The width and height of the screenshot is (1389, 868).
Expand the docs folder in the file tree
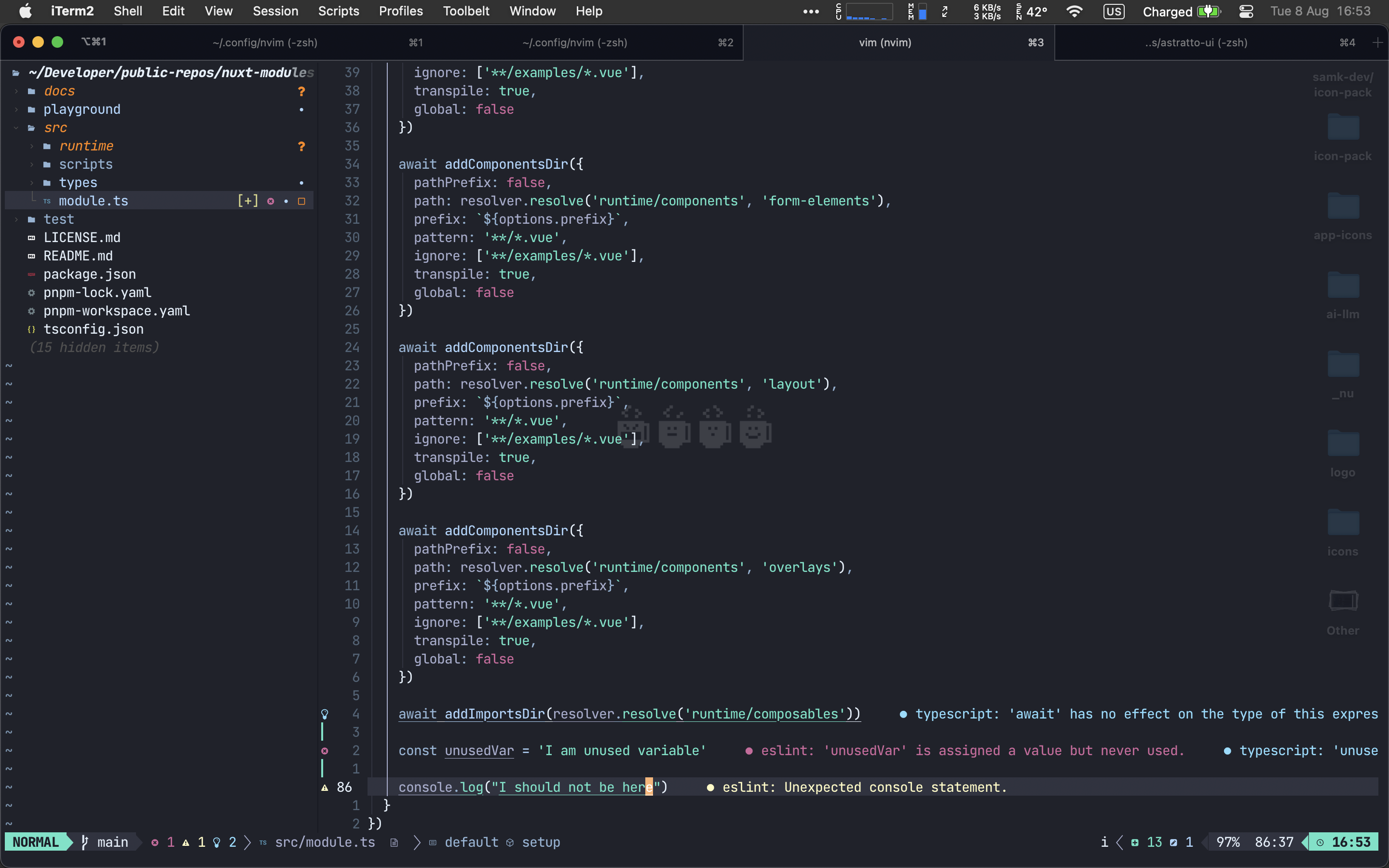point(59,91)
